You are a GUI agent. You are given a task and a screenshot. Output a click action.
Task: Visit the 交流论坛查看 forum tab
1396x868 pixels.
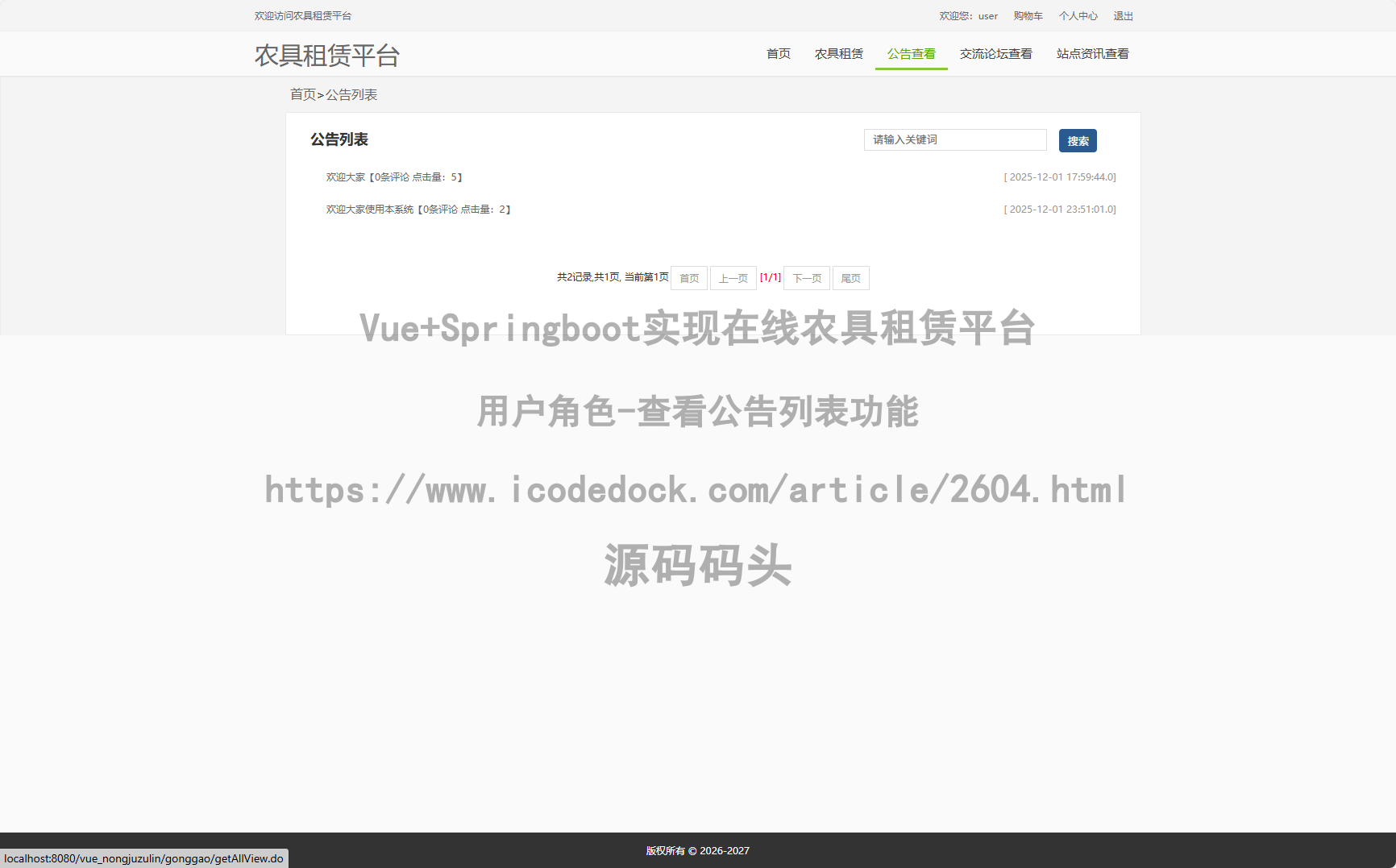[995, 53]
